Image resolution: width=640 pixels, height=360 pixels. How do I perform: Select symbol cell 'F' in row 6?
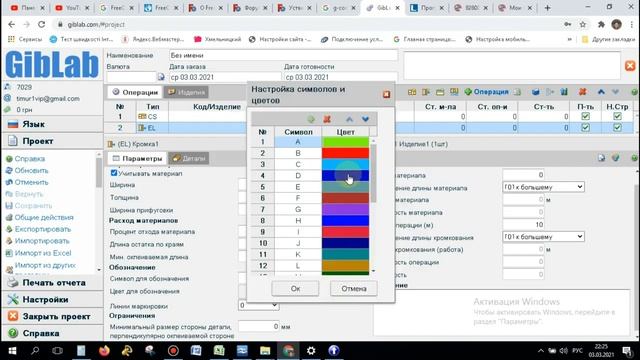pos(298,198)
